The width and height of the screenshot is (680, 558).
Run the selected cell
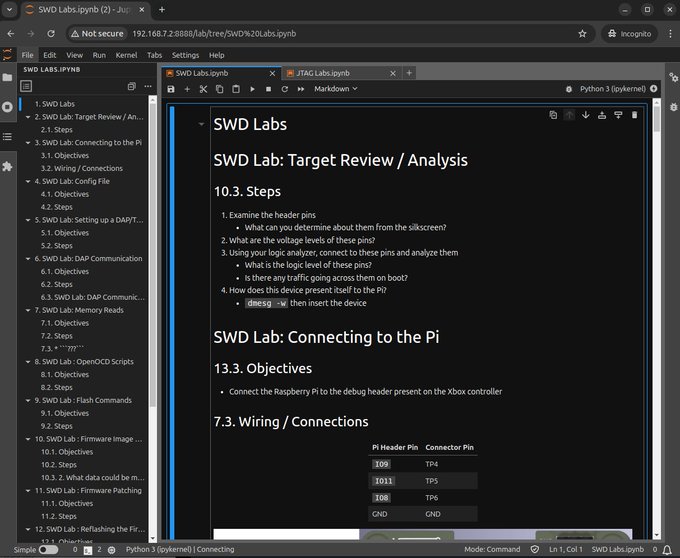(x=252, y=89)
